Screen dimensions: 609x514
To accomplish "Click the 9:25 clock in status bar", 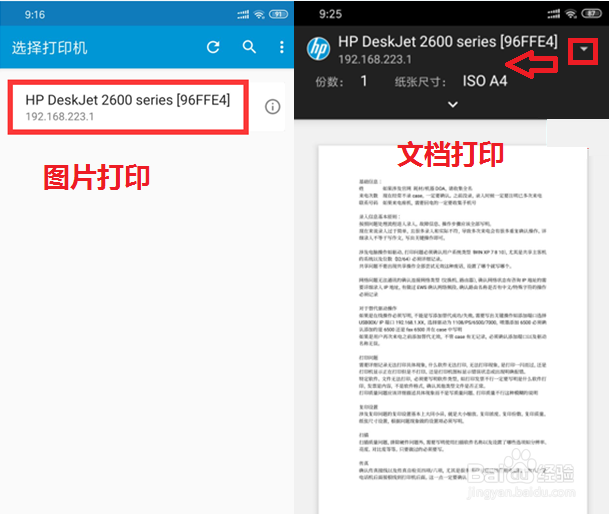I will click(331, 14).
